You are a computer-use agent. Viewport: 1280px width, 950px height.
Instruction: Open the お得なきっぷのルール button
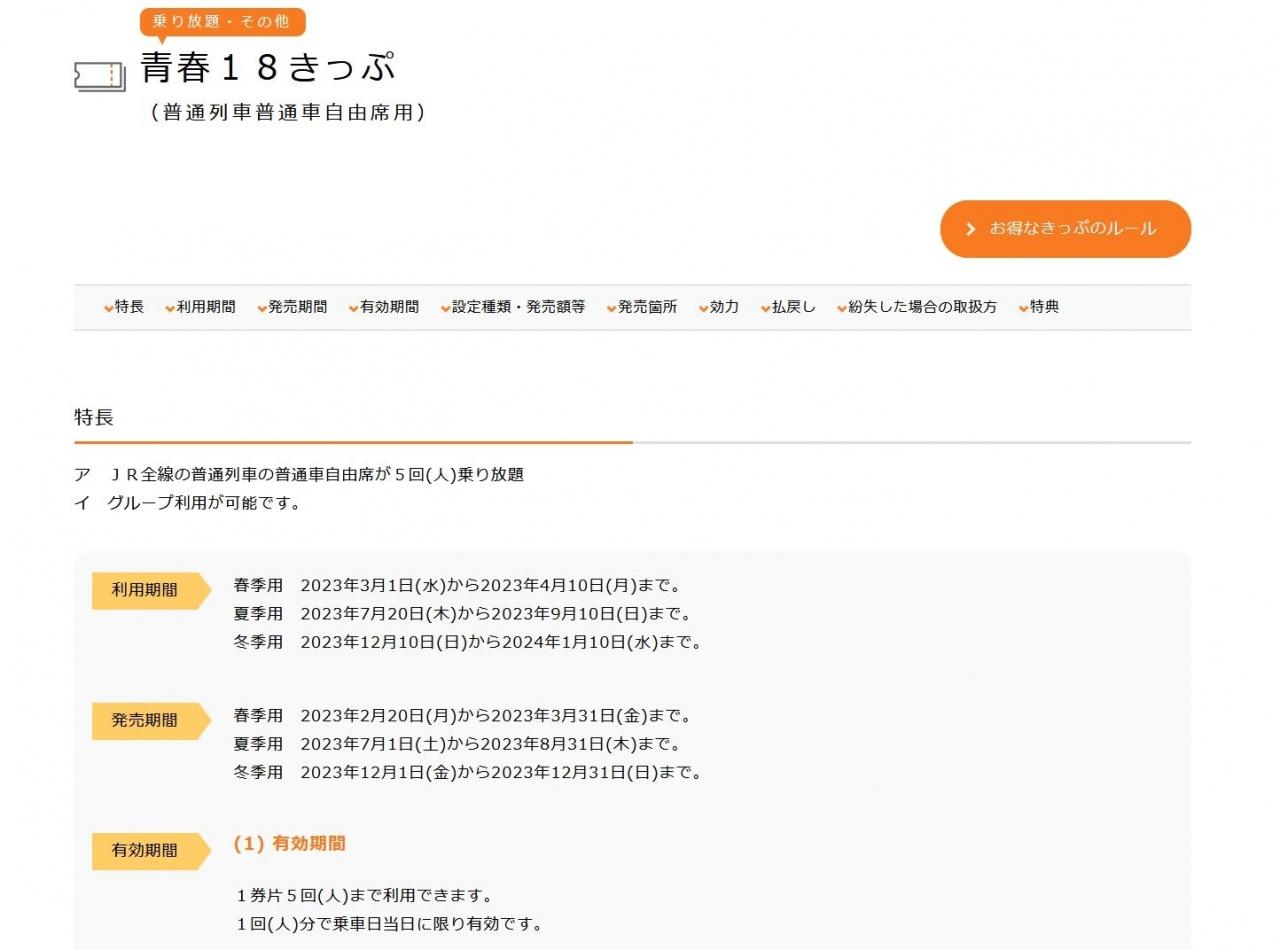1065,229
